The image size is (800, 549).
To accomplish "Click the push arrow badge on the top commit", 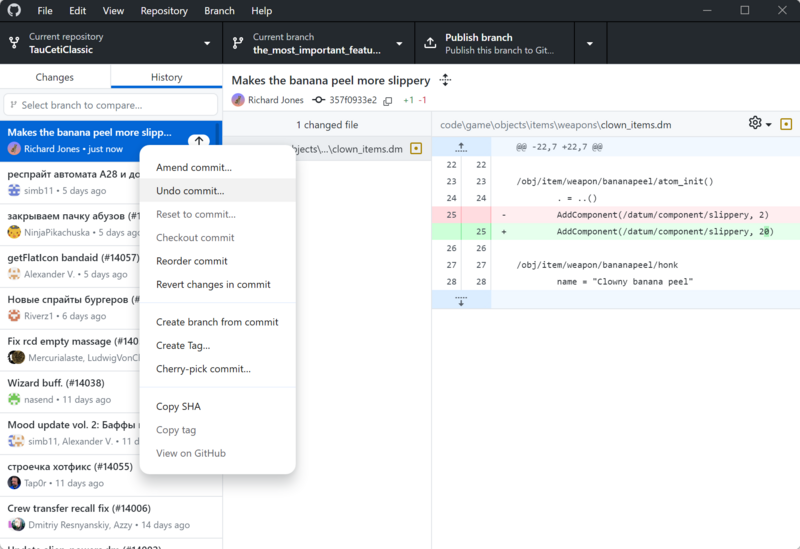I will pos(199,142).
